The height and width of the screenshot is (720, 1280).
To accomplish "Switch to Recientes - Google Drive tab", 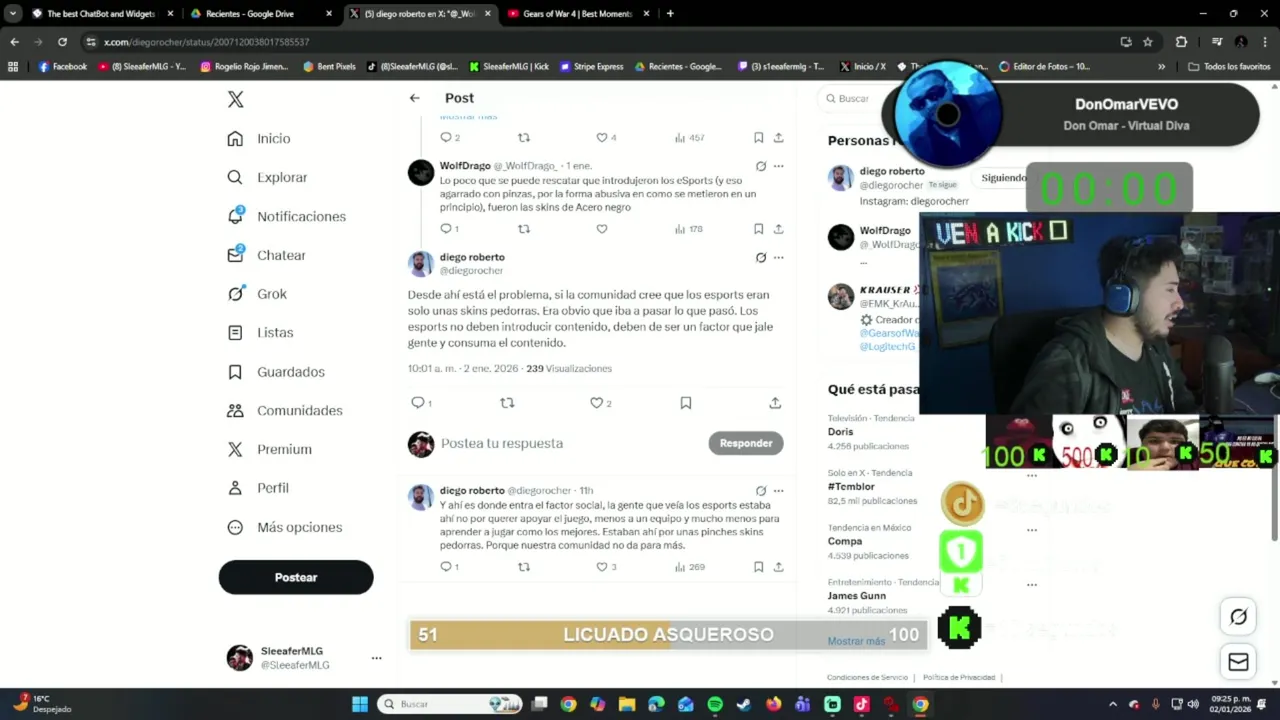I will pyautogui.click(x=262, y=14).
